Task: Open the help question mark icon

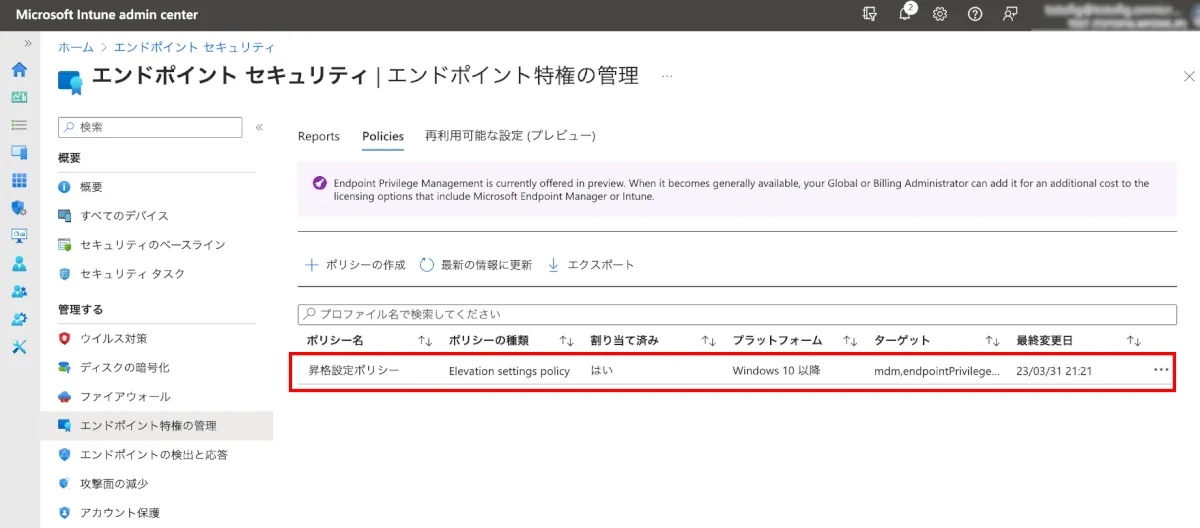Action: tap(975, 14)
